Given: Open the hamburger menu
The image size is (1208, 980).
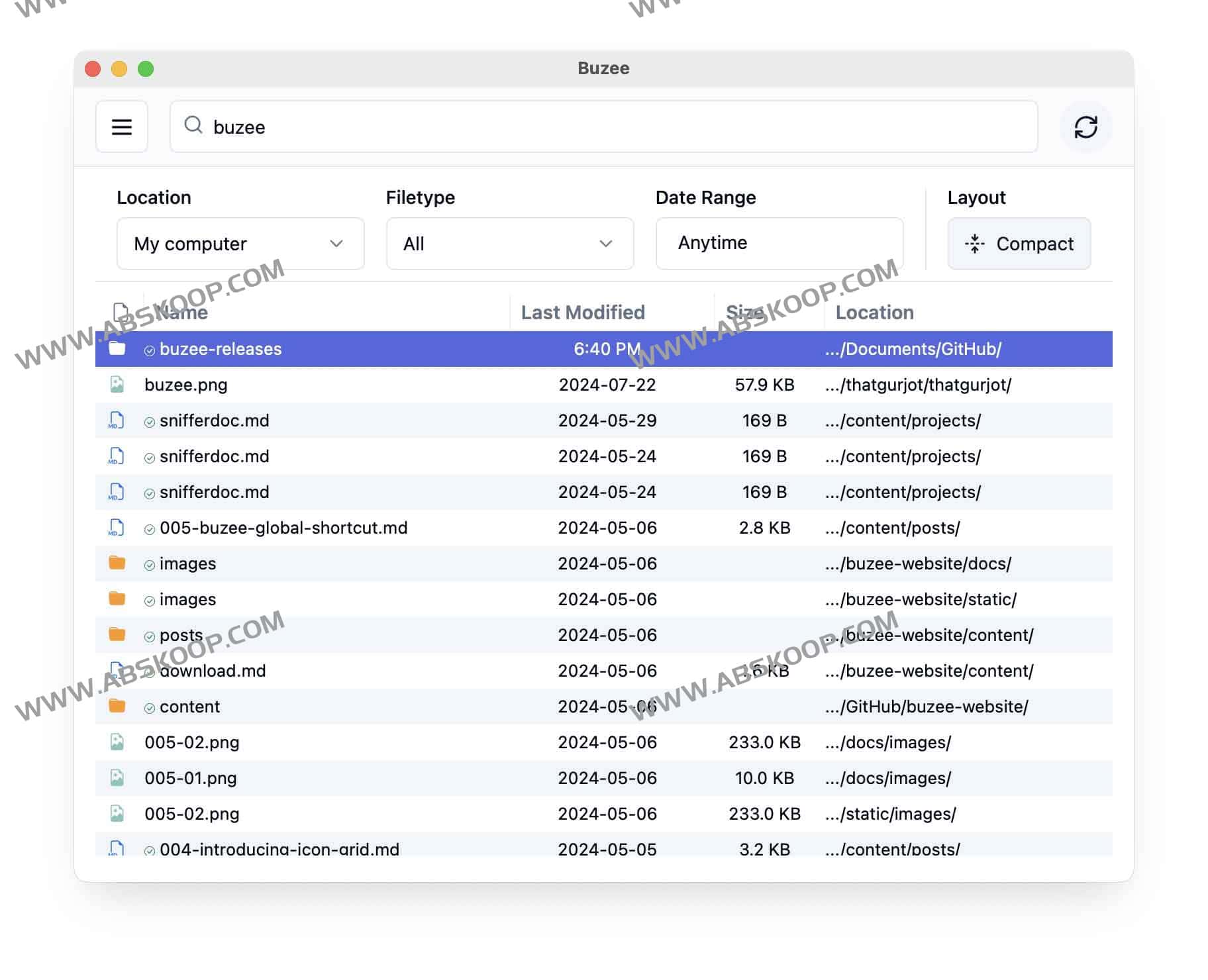Looking at the screenshot, I should pyautogui.click(x=121, y=126).
